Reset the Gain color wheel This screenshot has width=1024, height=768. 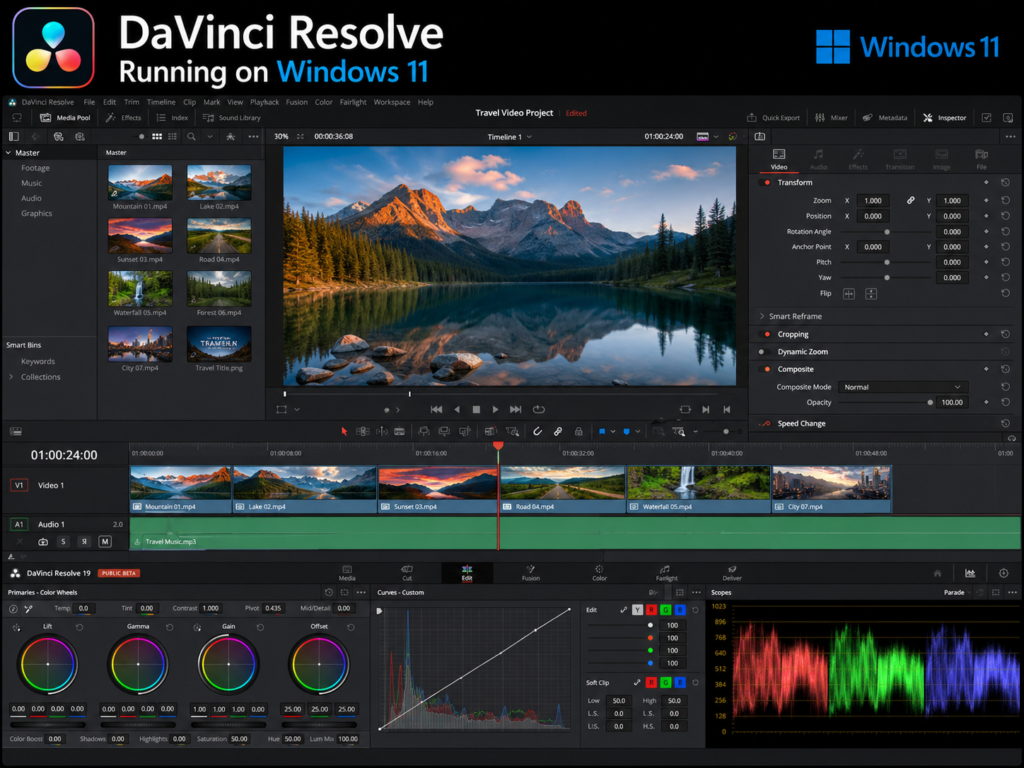pyautogui.click(x=260, y=627)
